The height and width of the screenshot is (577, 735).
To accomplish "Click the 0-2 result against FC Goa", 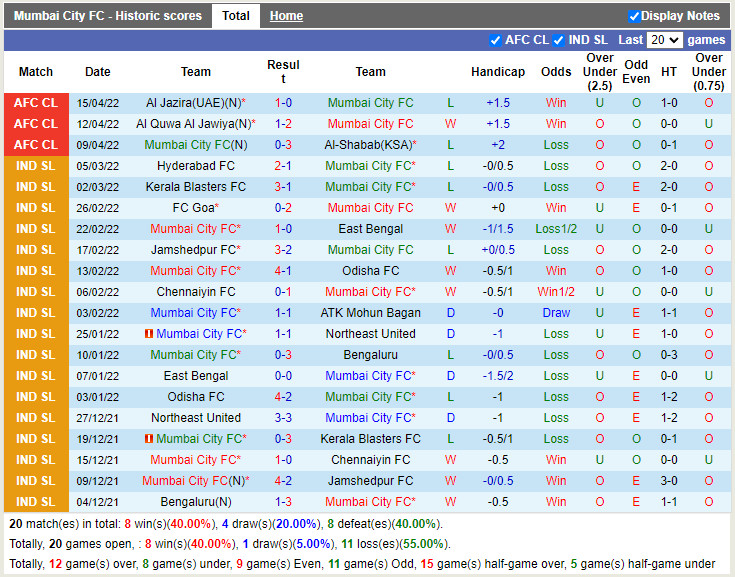I will (283, 208).
